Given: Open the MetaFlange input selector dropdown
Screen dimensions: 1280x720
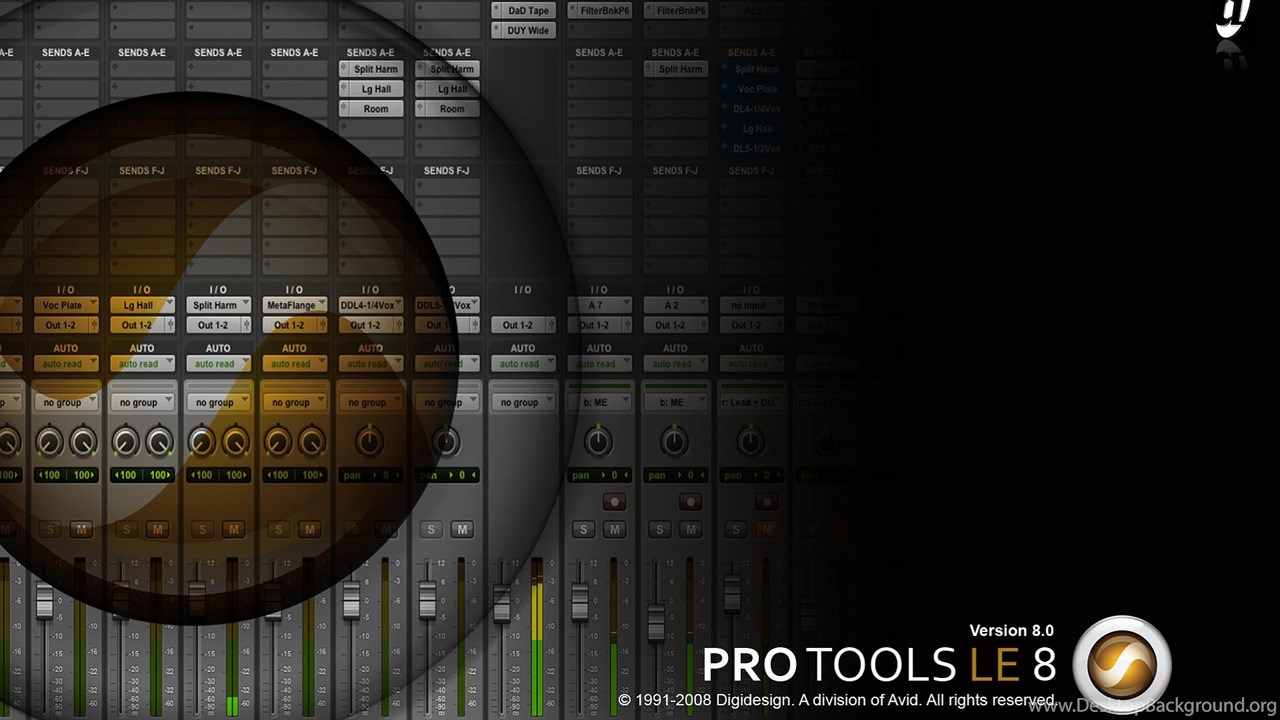Looking at the screenshot, I should pyautogui.click(x=294, y=305).
